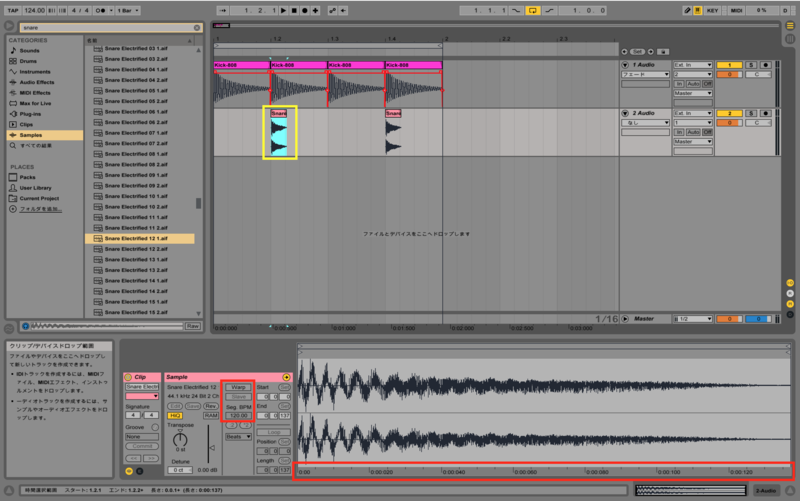This screenshot has width=800, height=501.
Task: Toggle the MIDI arrangement overdub plus button
Action: click(315, 10)
